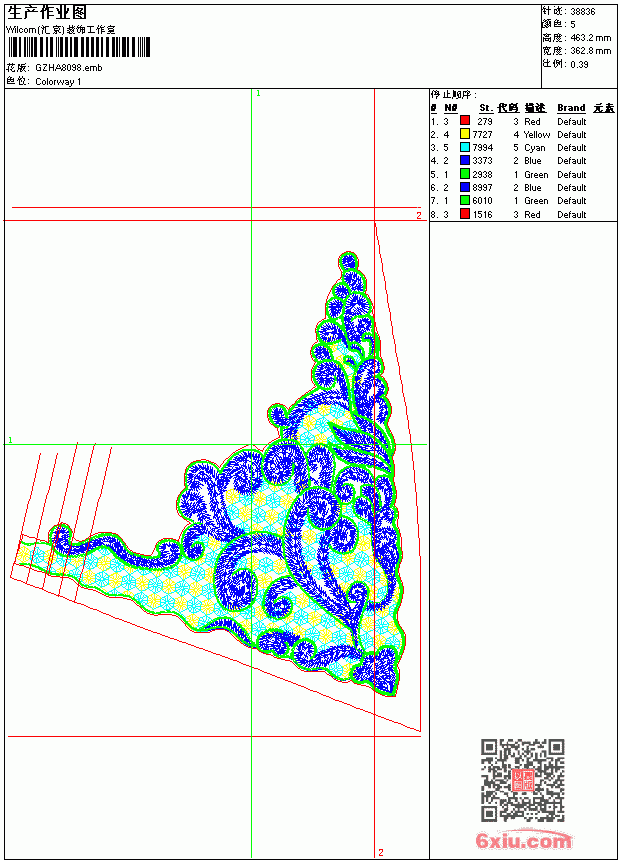620x860 pixels.
Task: Click the Yellow description in row 2
Action: pos(537,134)
